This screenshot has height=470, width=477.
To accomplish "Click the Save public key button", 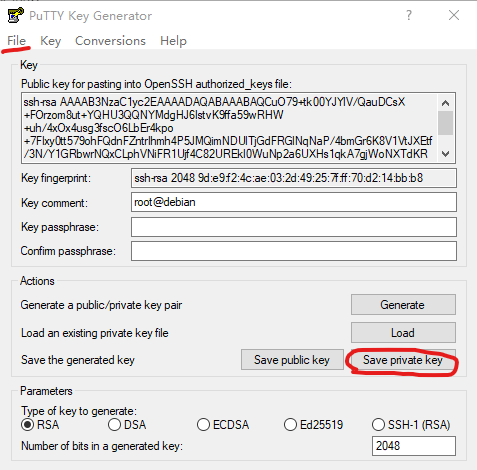I will point(292,360).
